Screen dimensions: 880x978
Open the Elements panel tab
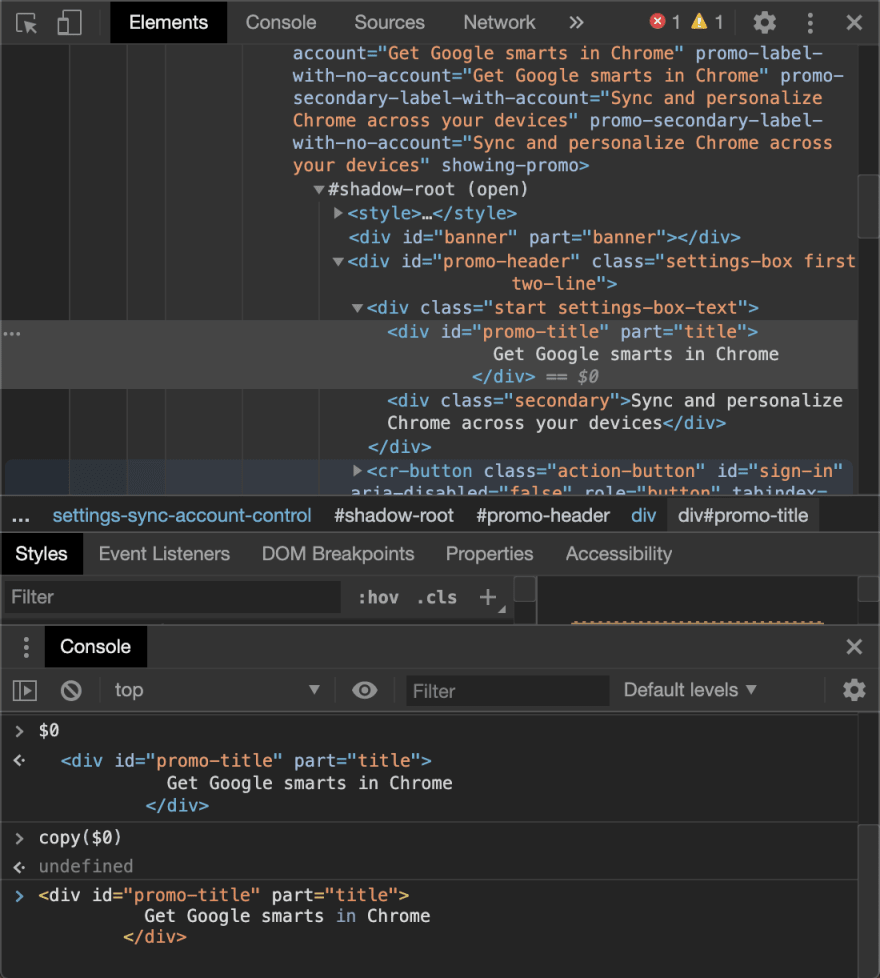[x=168, y=22]
